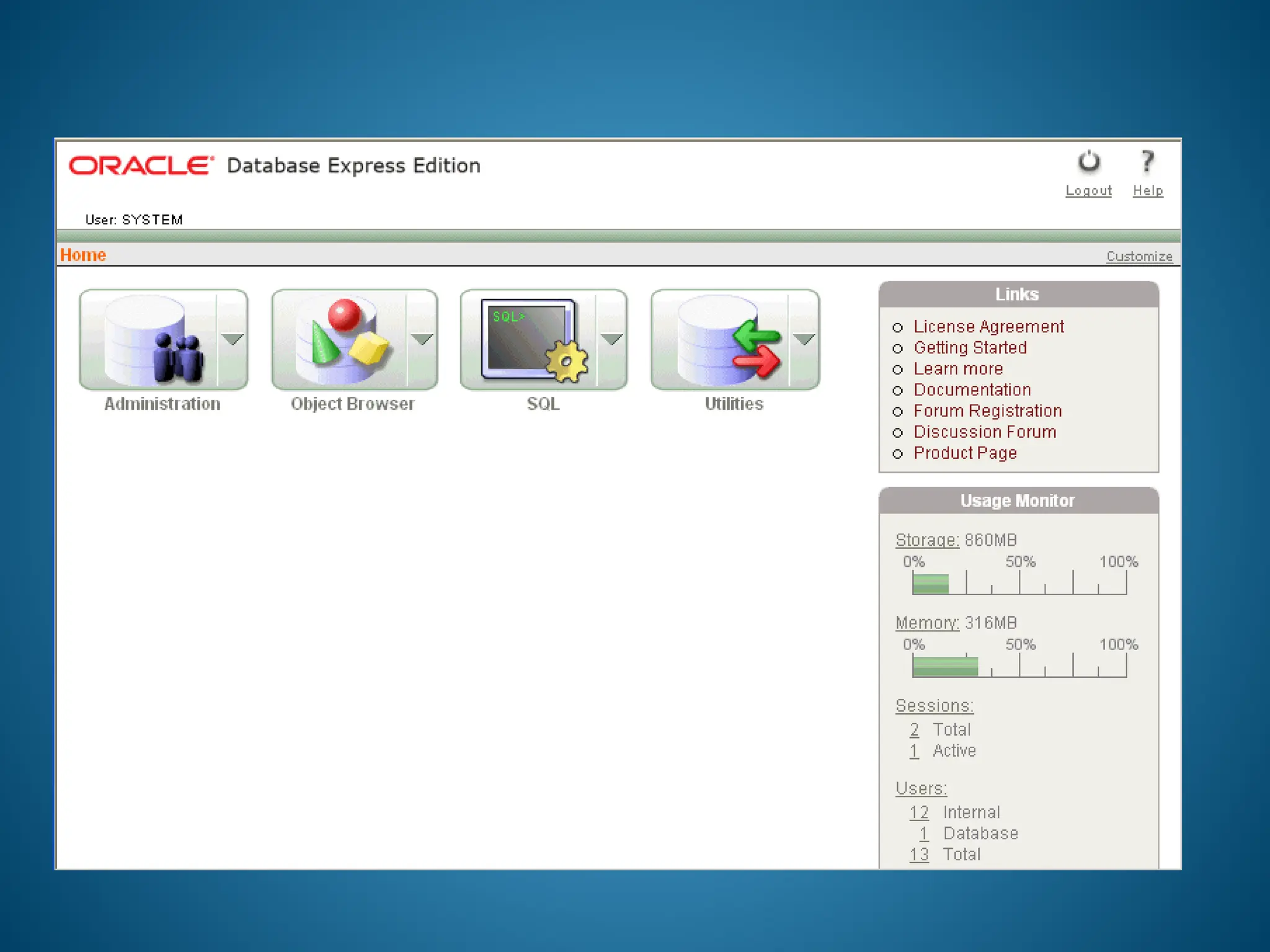
Task: Open the License Agreement link
Action: point(988,327)
